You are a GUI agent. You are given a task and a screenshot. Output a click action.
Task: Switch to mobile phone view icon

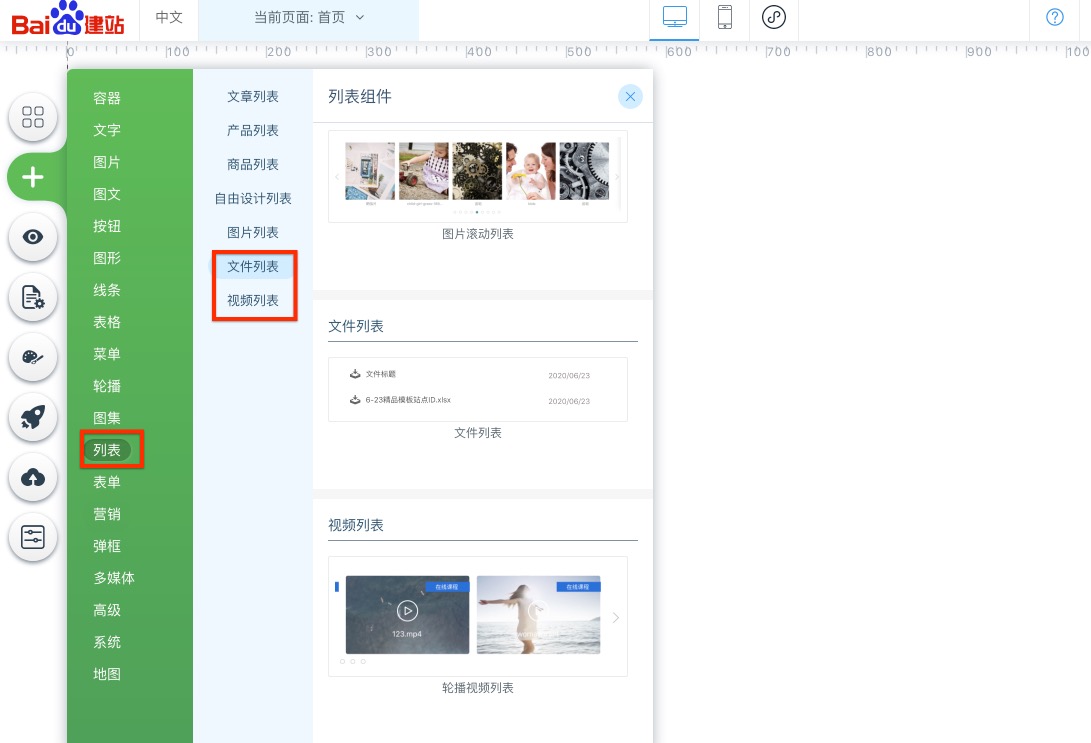tap(725, 17)
